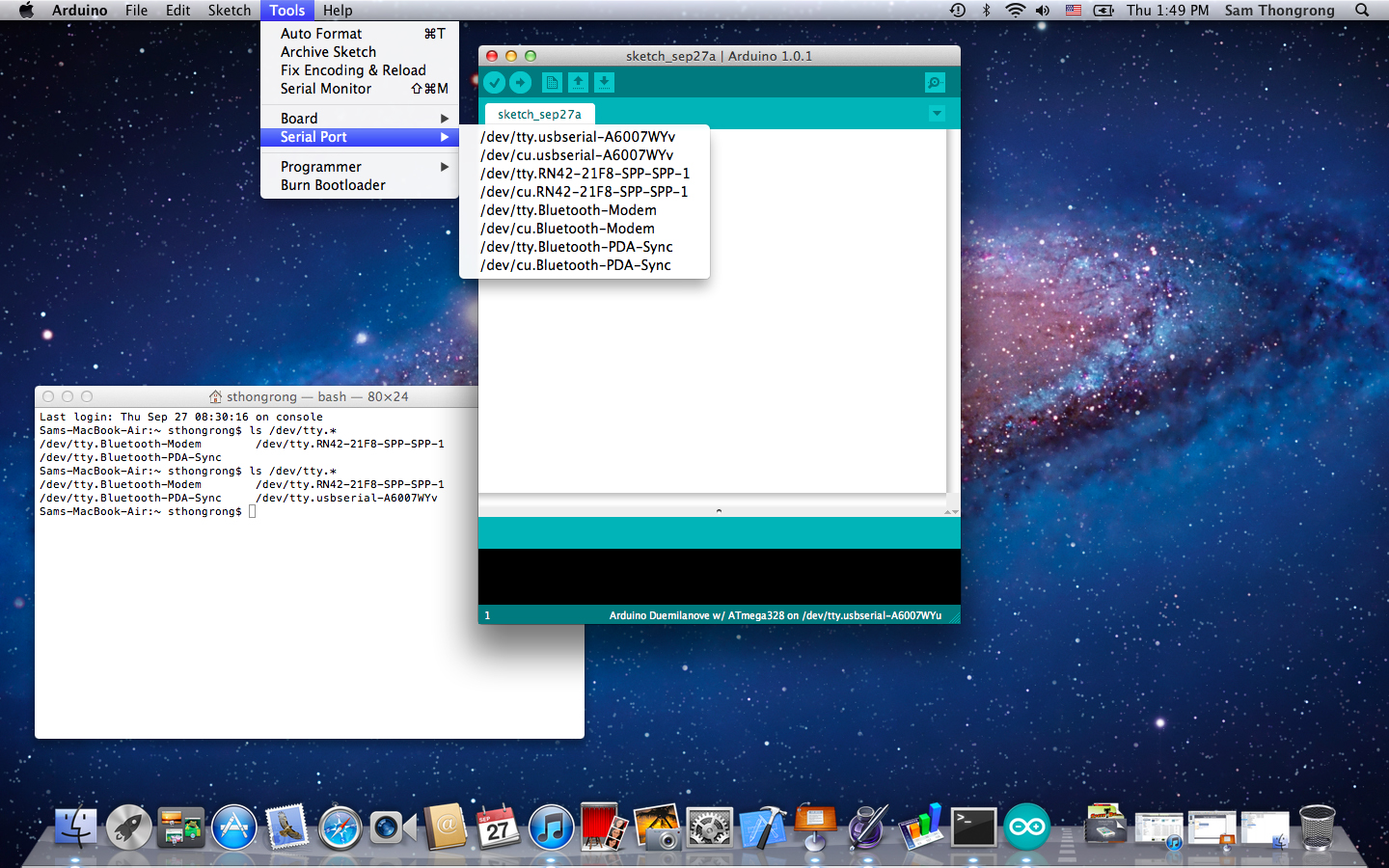Image resolution: width=1389 pixels, height=868 pixels.
Task: Expand the Serial Port submenu
Action: (x=360, y=137)
